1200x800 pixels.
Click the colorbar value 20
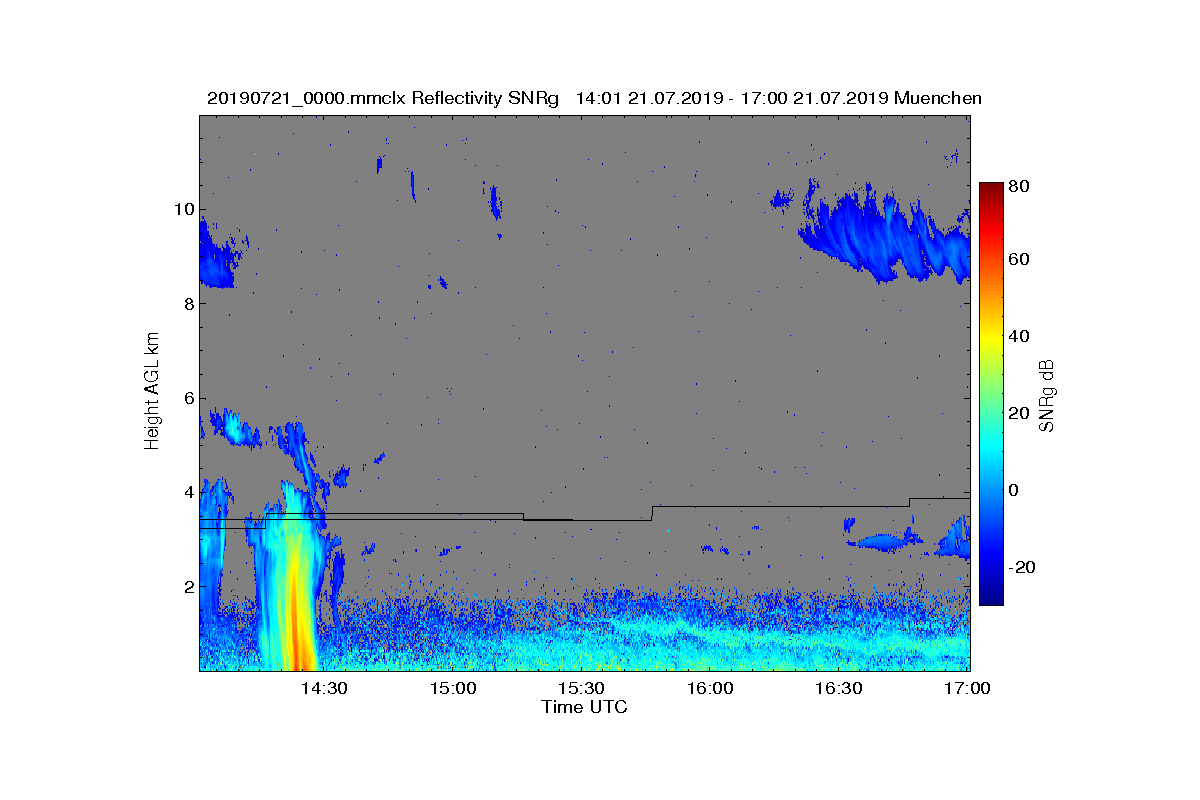tap(1021, 413)
